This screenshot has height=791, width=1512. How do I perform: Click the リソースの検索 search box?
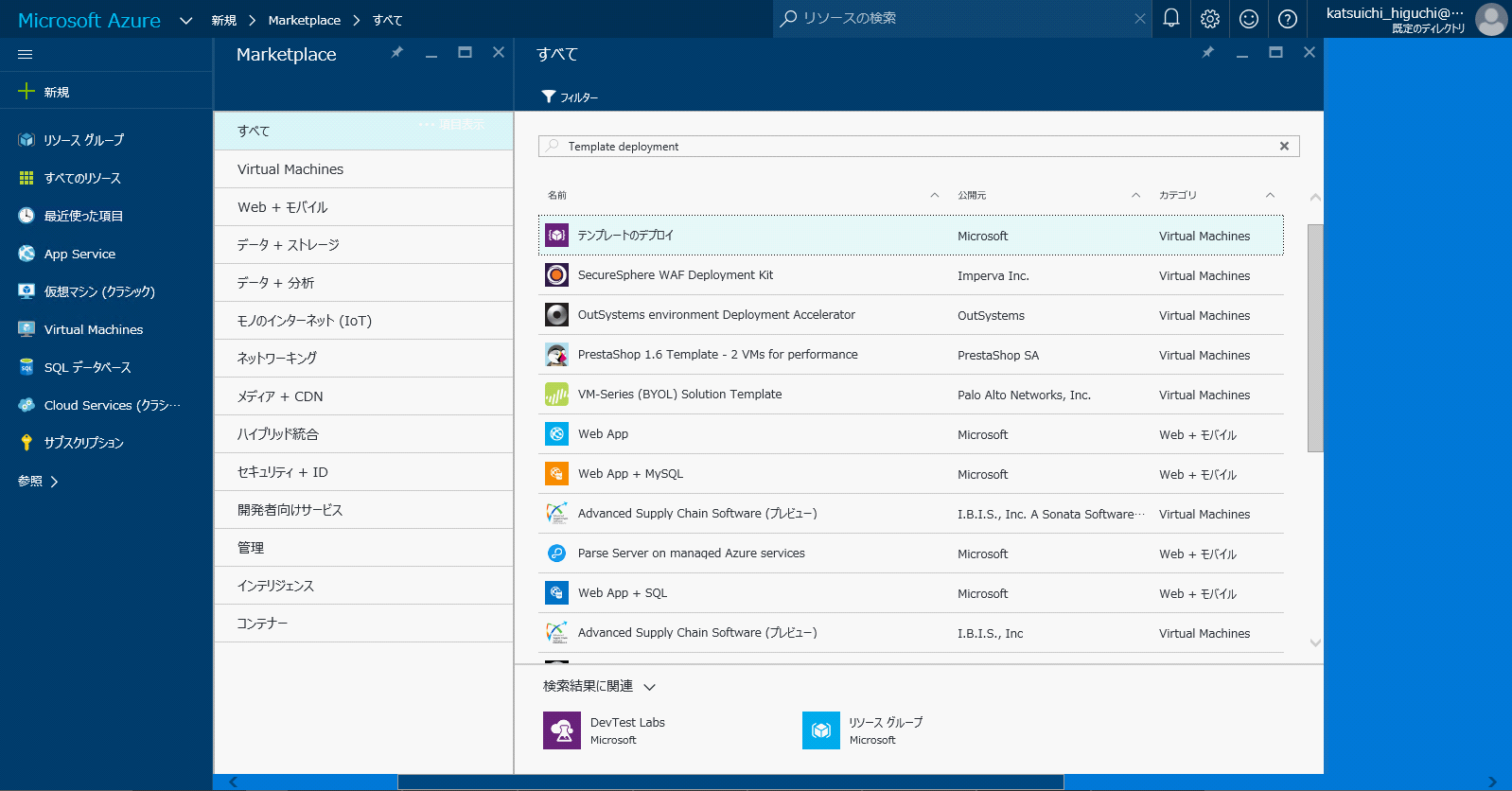961,18
